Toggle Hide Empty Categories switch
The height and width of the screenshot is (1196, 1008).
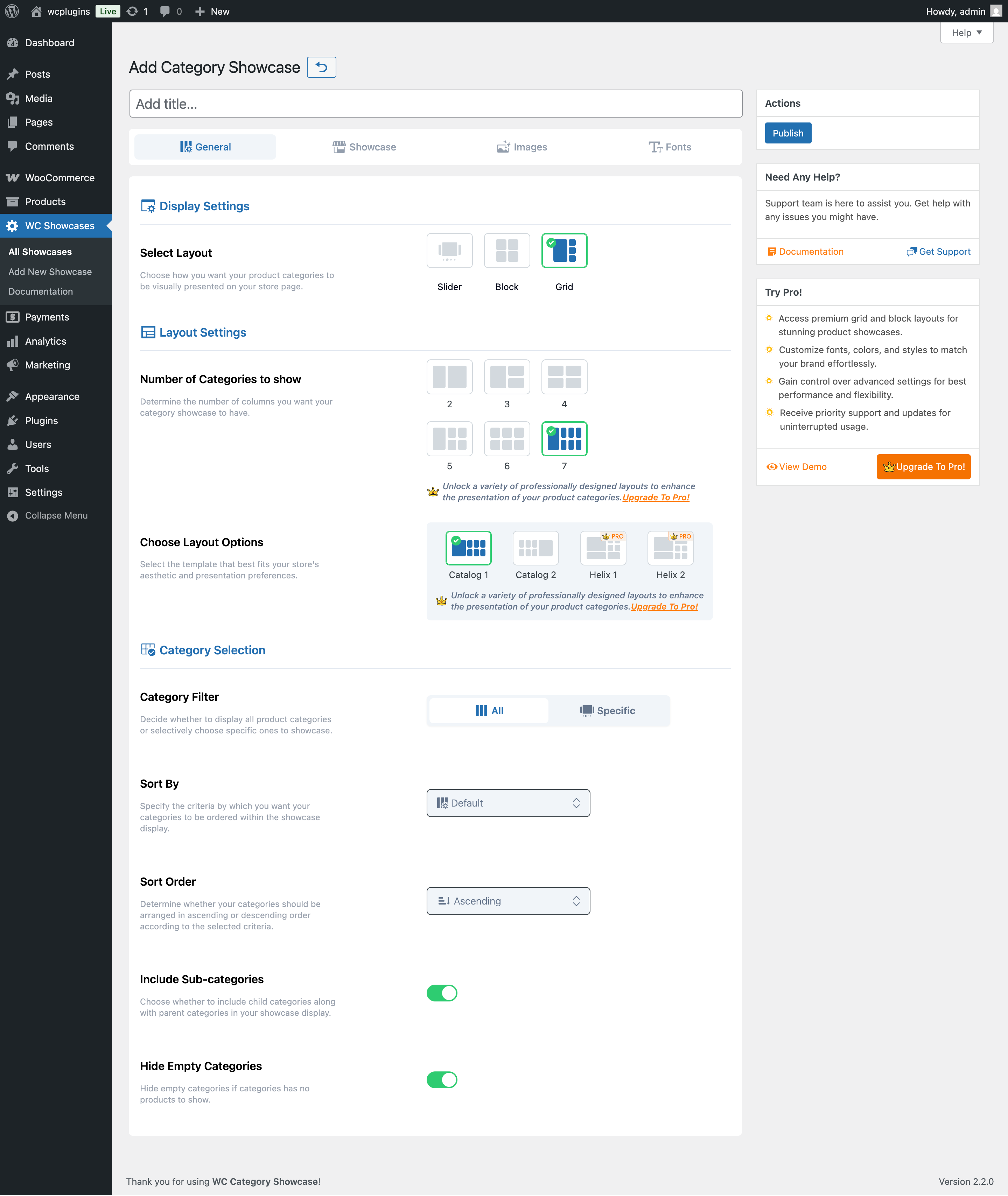(442, 1079)
